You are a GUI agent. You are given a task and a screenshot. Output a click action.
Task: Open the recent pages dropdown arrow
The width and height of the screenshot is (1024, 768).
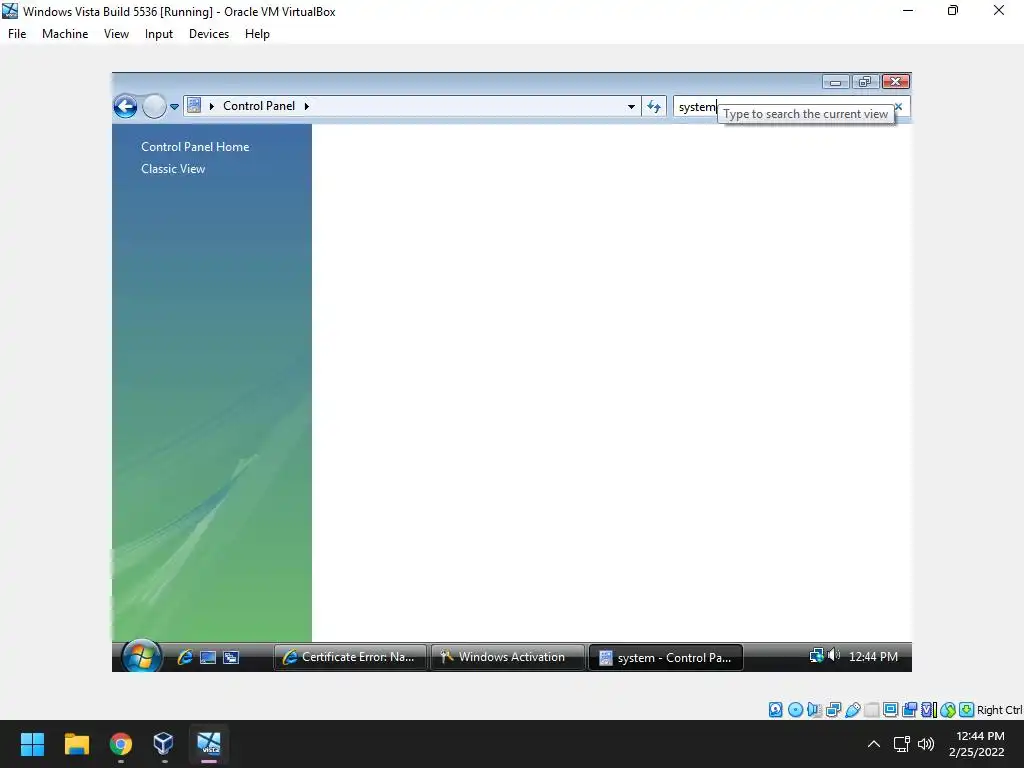pos(174,106)
